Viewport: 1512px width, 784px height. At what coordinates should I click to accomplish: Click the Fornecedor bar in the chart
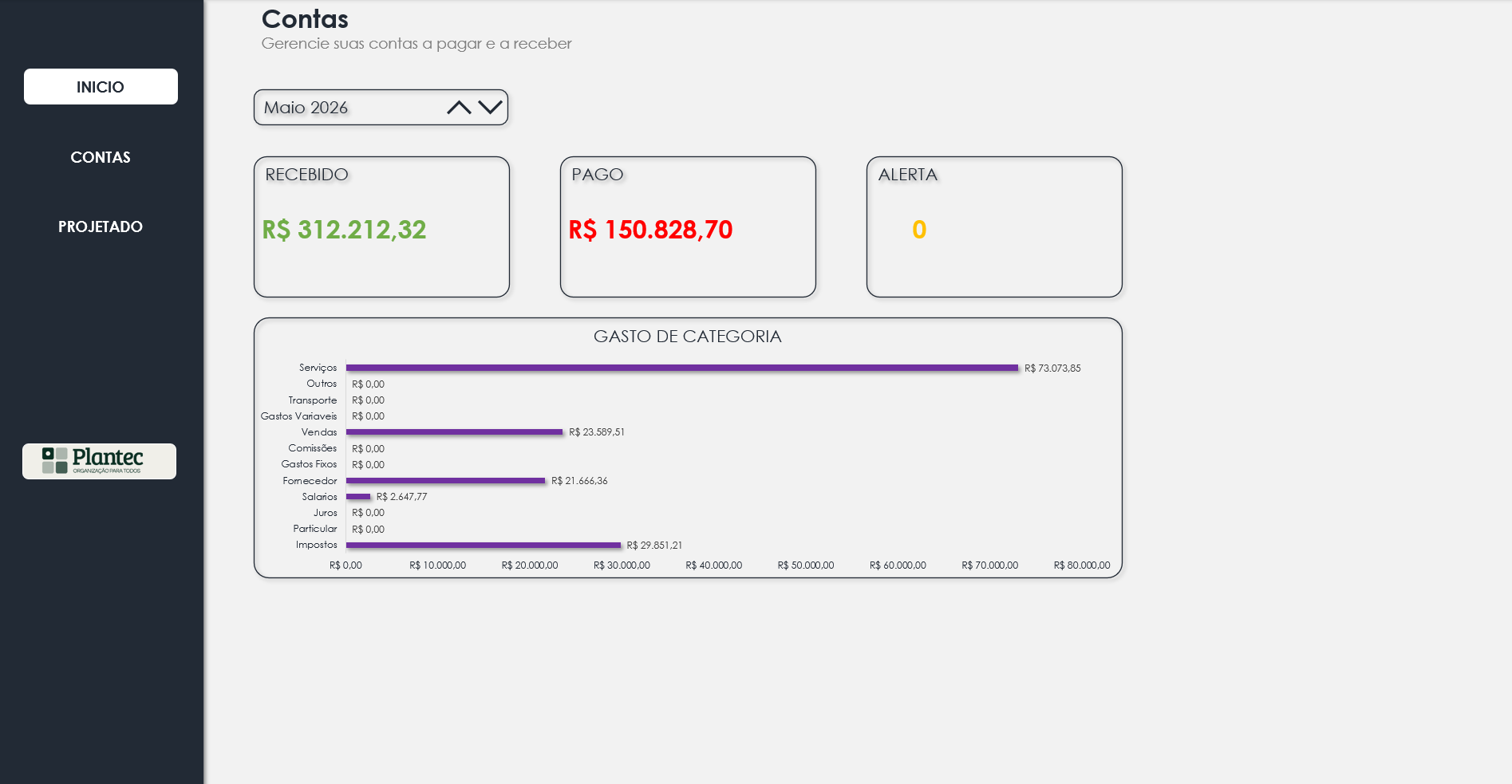[x=446, y=481]
